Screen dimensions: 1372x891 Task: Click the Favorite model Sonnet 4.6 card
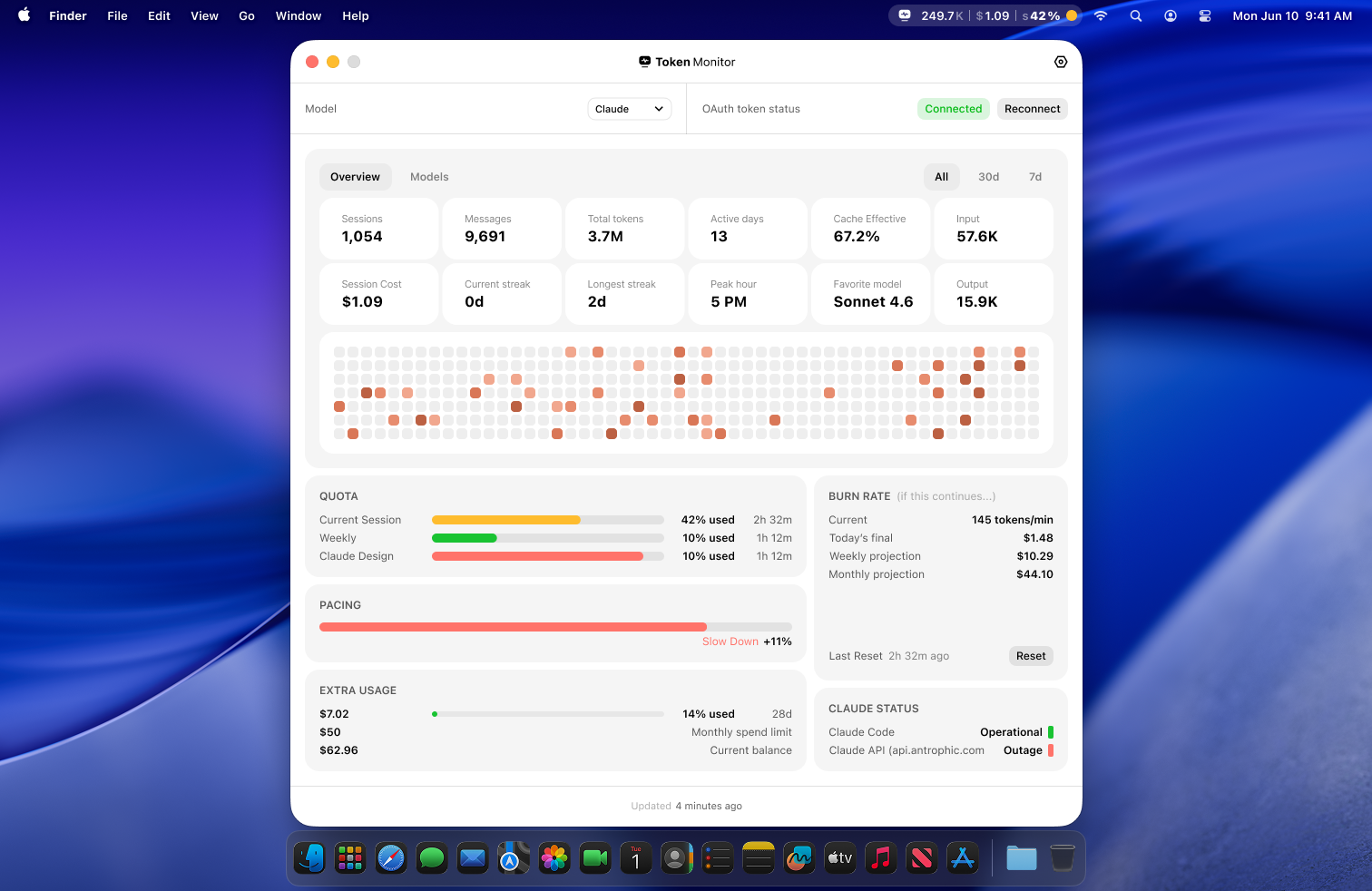[x=871, y=294]
